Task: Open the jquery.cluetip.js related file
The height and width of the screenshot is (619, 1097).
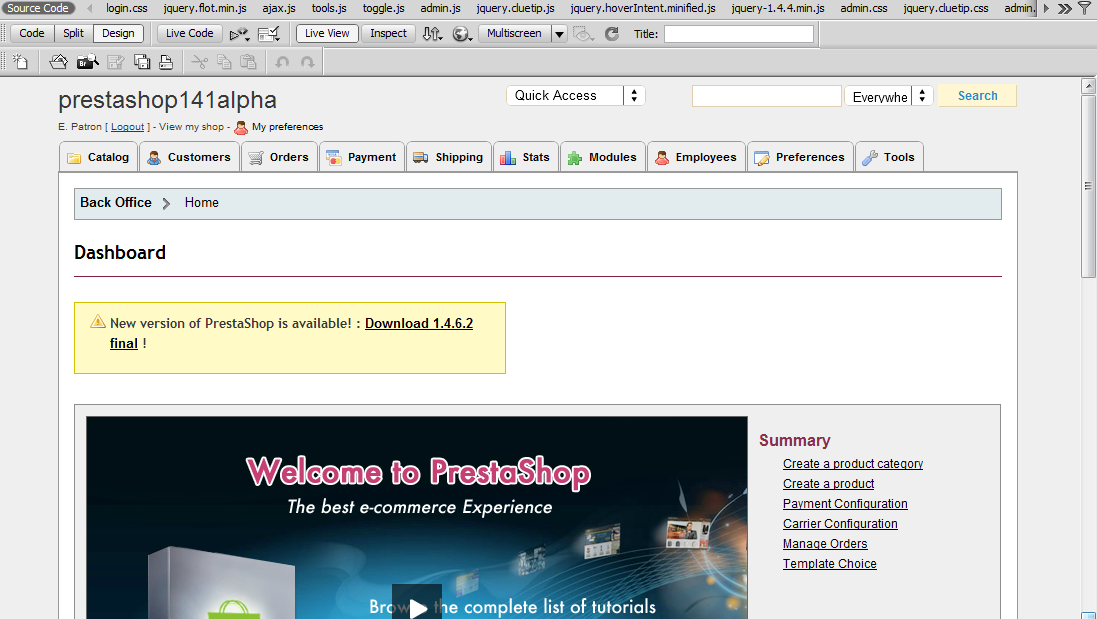Action: click(x=516, y=8)
